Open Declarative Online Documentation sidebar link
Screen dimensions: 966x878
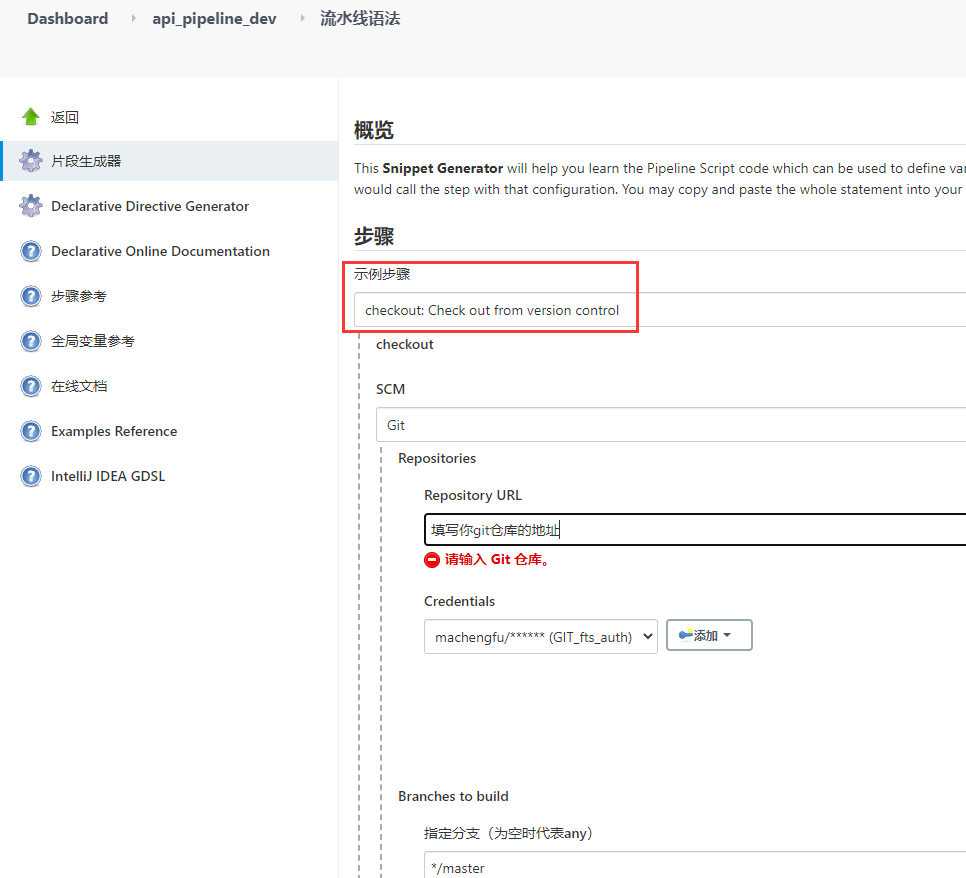click(160, 251)
